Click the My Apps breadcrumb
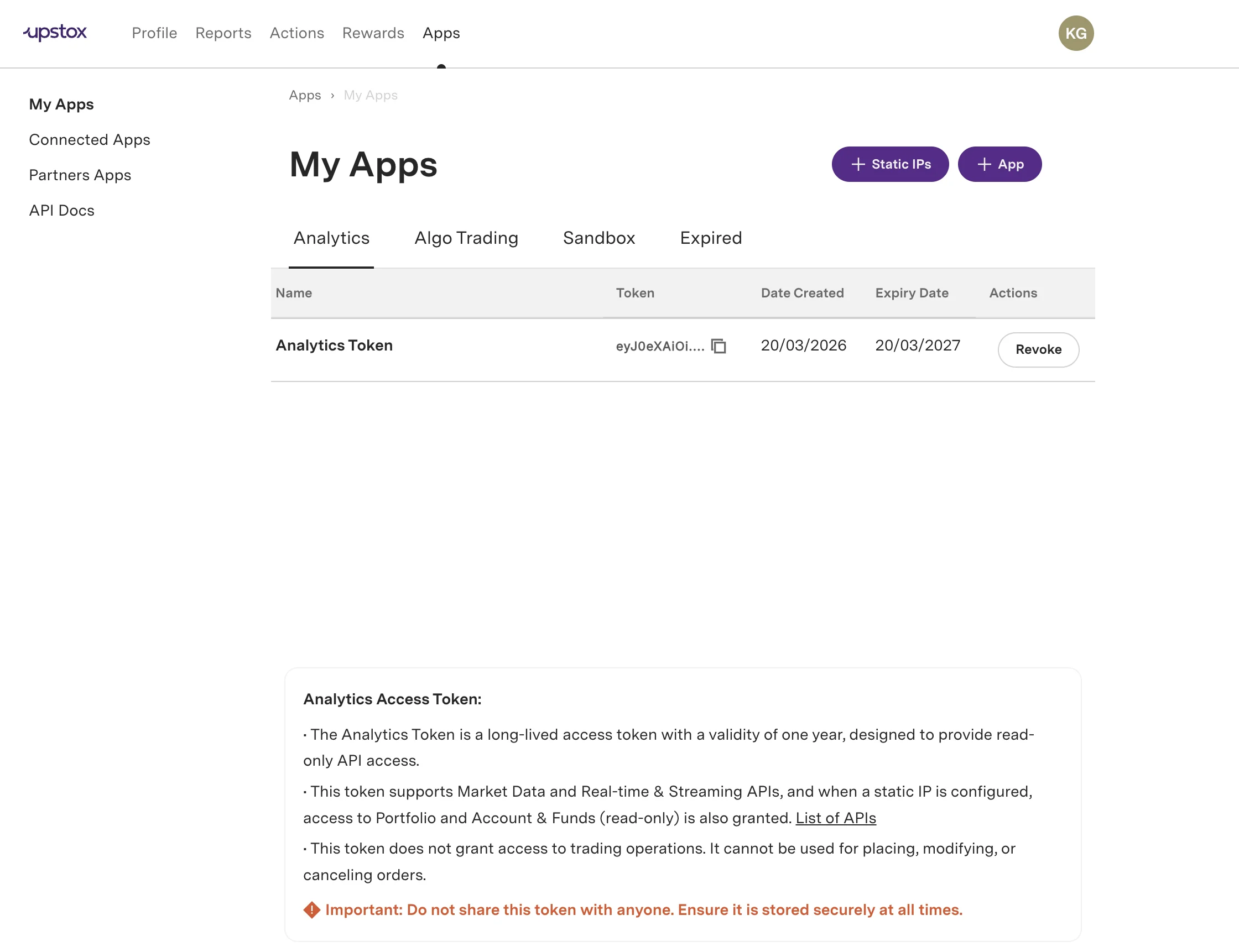 click(371, 95)
